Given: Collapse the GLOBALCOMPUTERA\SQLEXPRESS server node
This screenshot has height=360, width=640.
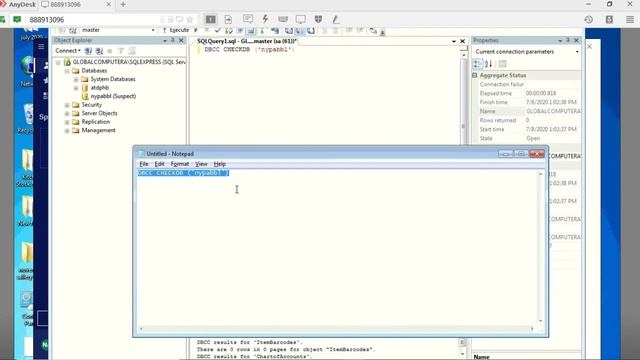Looking at the screenshot, I should pyautogui.click(x=58, y=62).
